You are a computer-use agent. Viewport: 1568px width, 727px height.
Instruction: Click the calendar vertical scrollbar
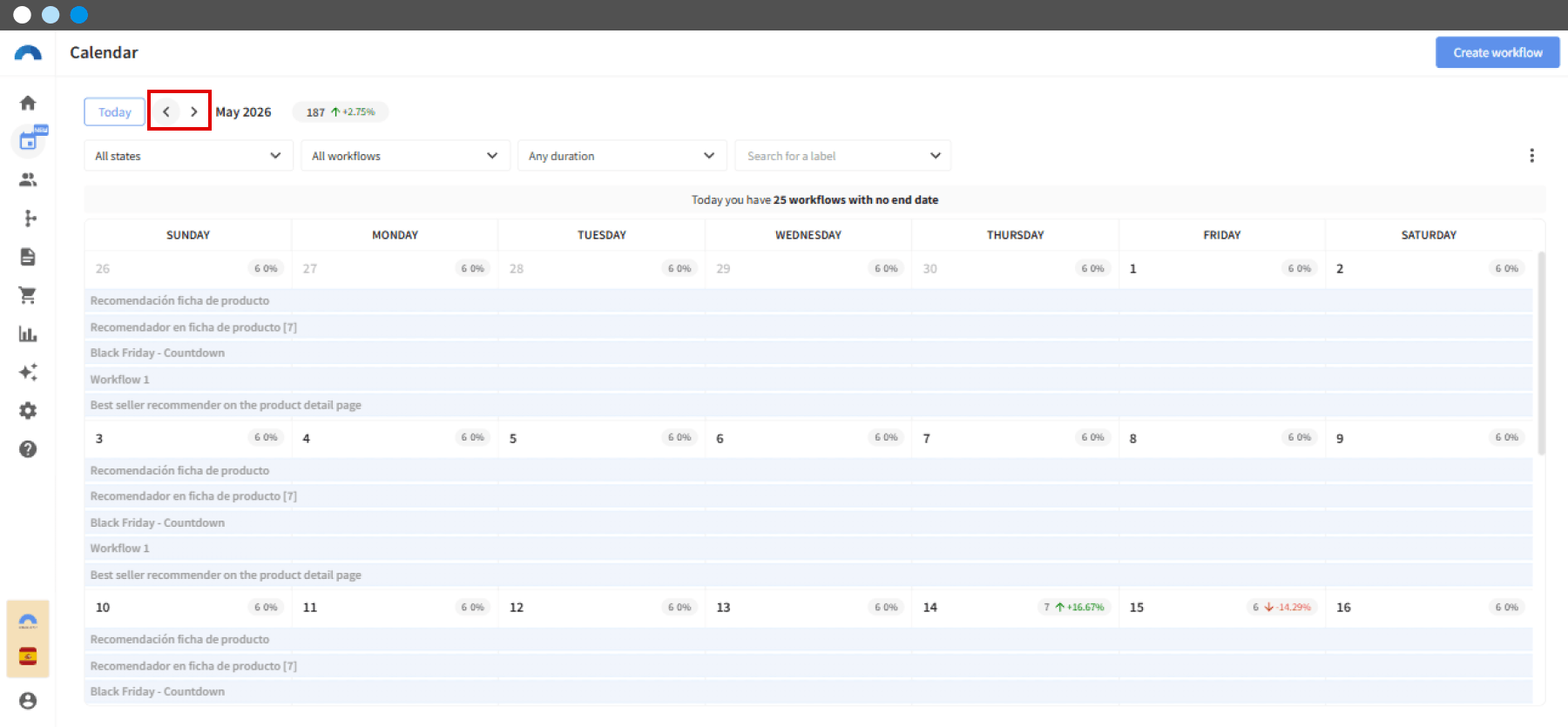coord(1541,353)
